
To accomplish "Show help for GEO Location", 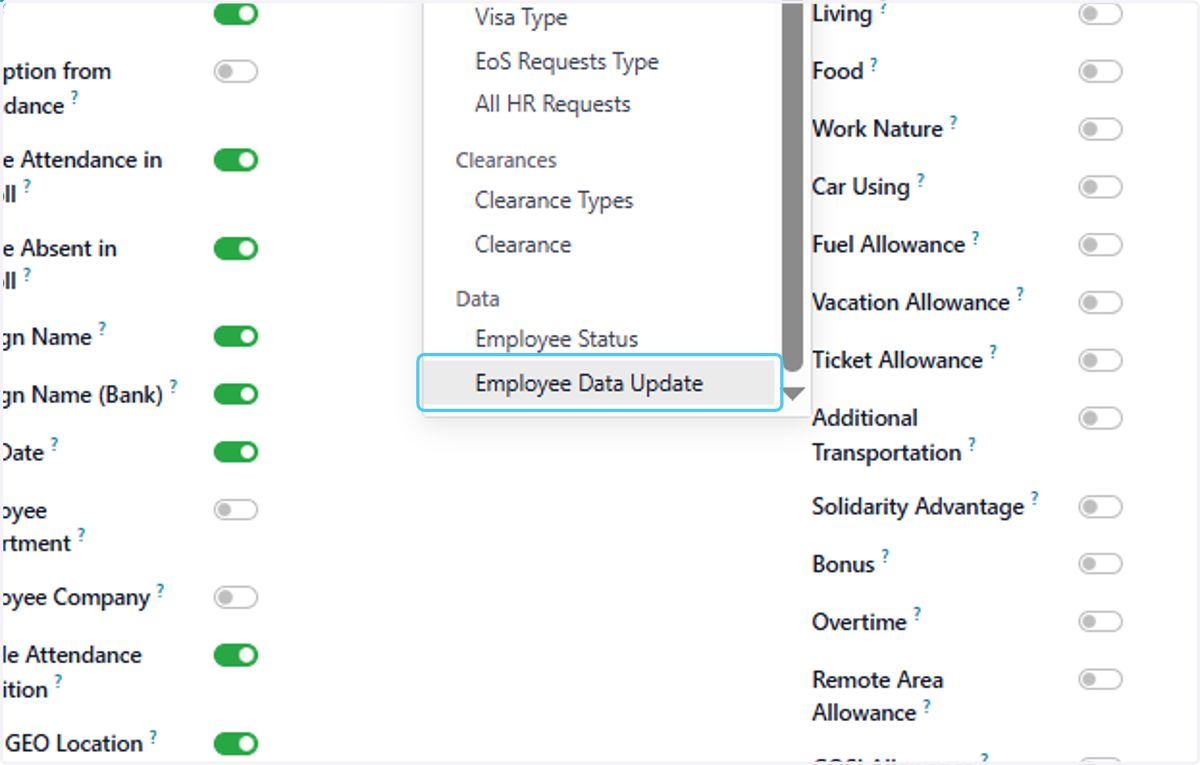I will pyautogui.click(x=153, y=737).
